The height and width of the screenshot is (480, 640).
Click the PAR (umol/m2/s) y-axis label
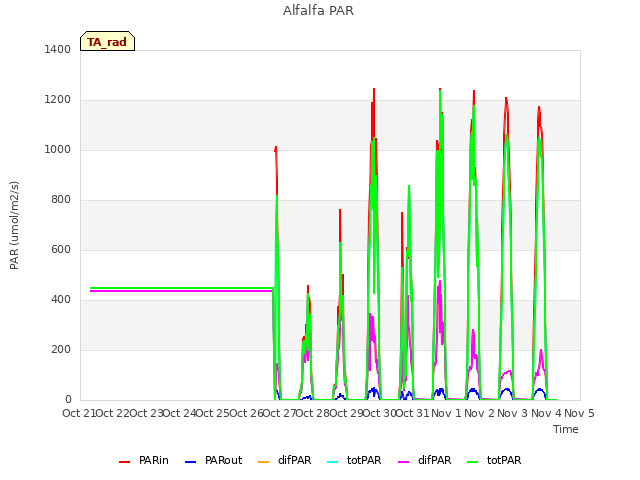(x=14, y=225)
